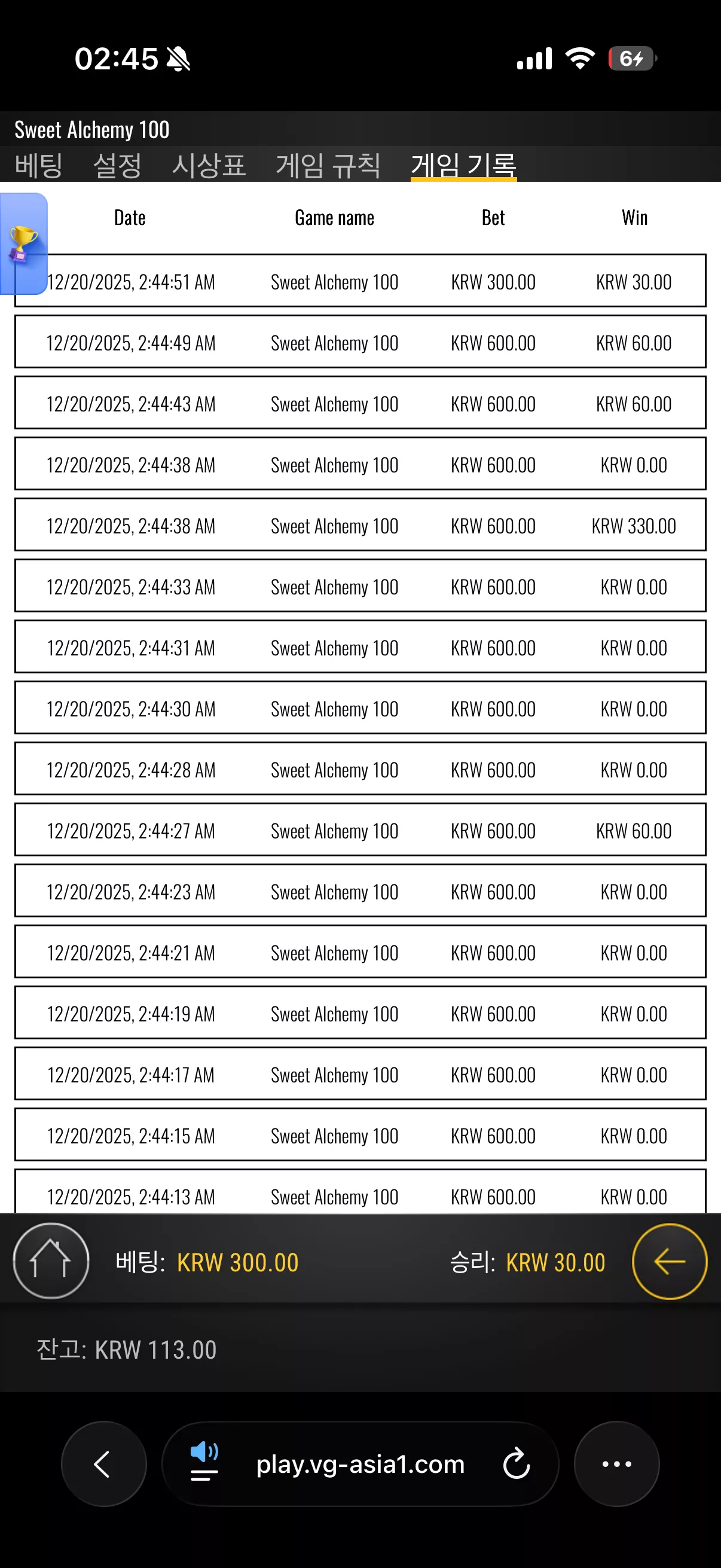
Task: Reload the page with refresh icon
Action: click(x=517, y=1463)
